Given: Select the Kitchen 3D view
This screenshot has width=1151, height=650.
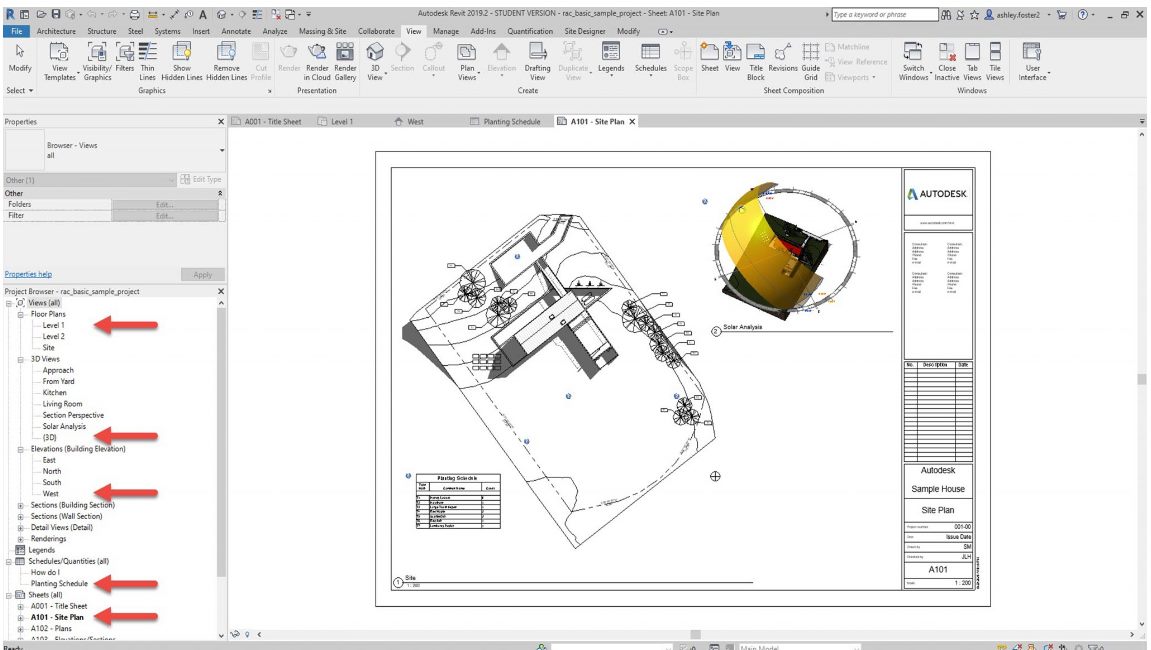Looking at the screenshot, I should (x=54, y=393).
